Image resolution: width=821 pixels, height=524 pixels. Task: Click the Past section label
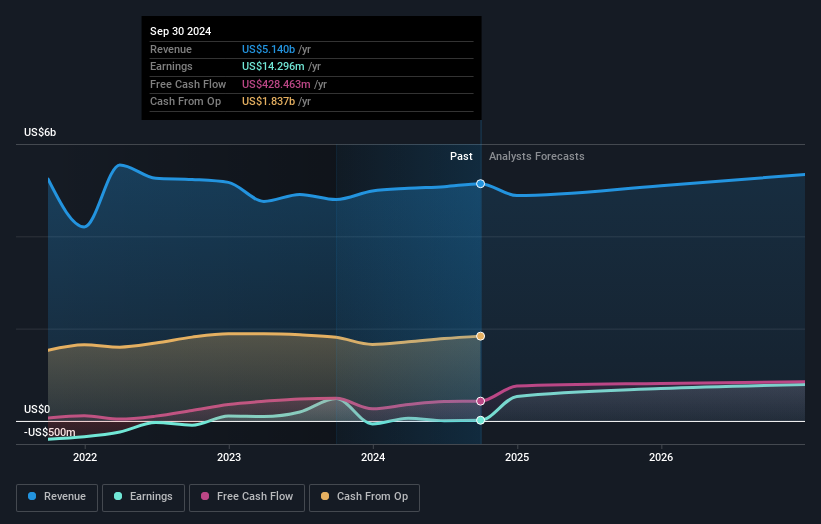click(461, 156)
